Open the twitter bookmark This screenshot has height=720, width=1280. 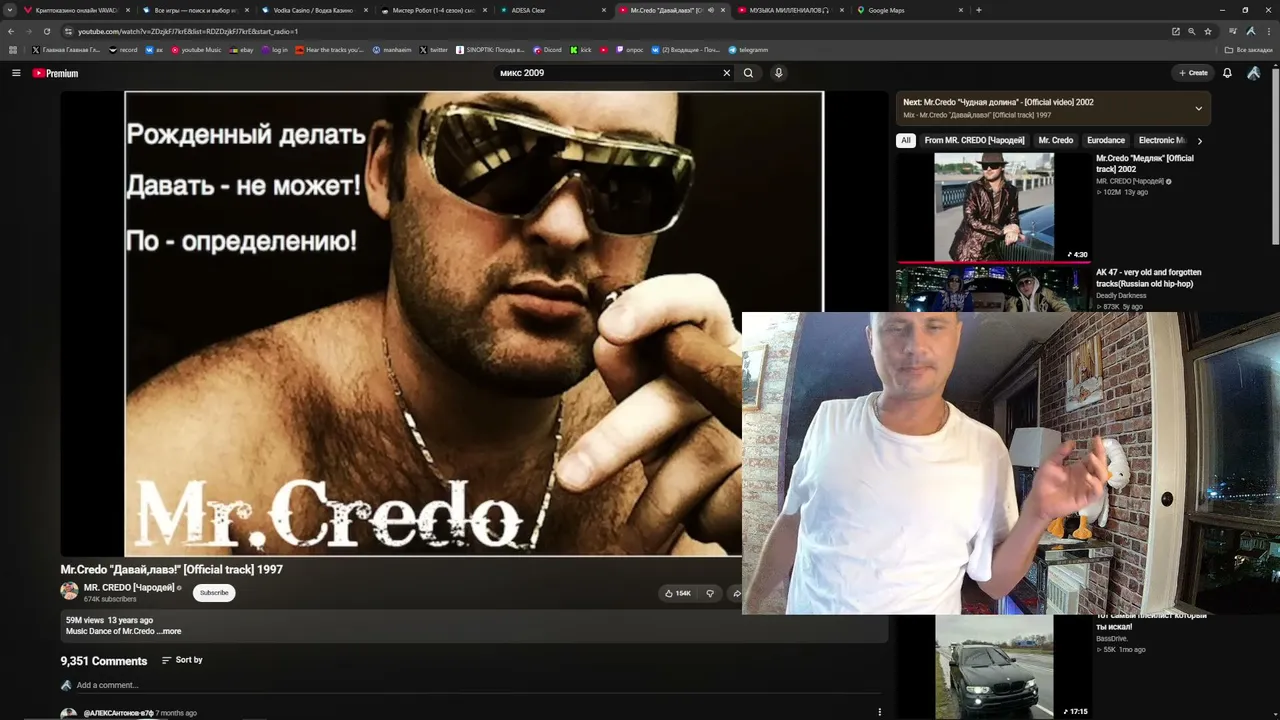coord(433,49)
